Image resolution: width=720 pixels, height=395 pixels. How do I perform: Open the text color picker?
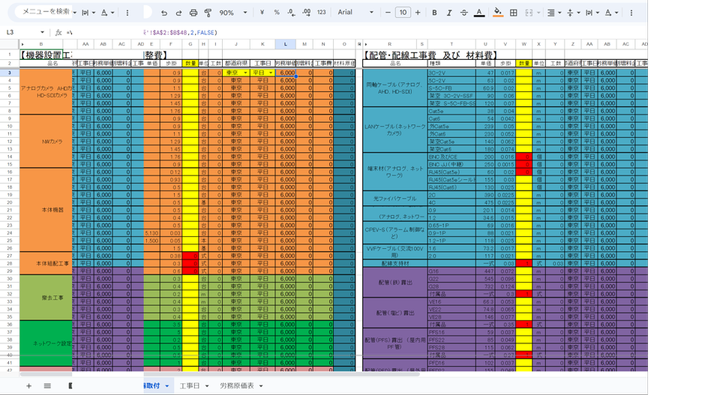[x=479, y=13]
